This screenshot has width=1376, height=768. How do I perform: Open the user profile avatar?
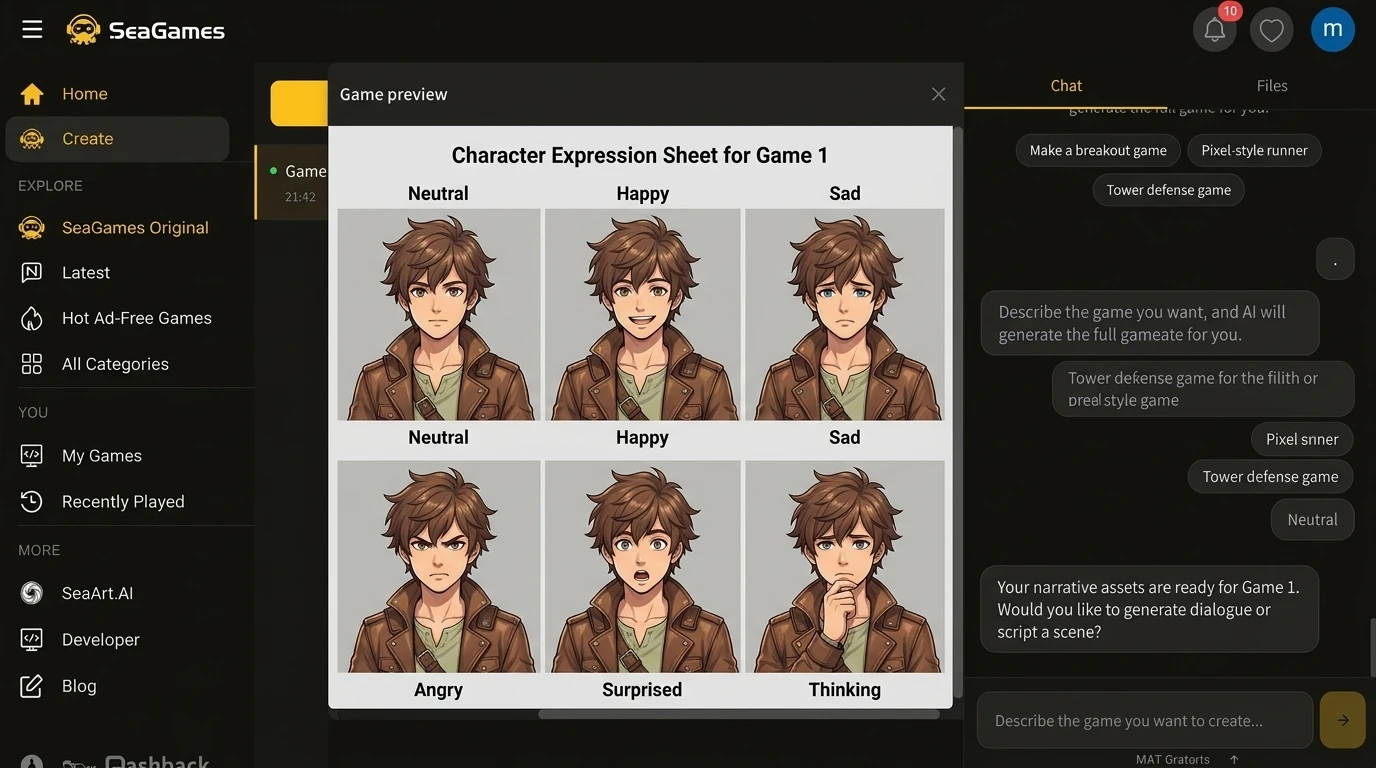click(x=1332, y=29)
